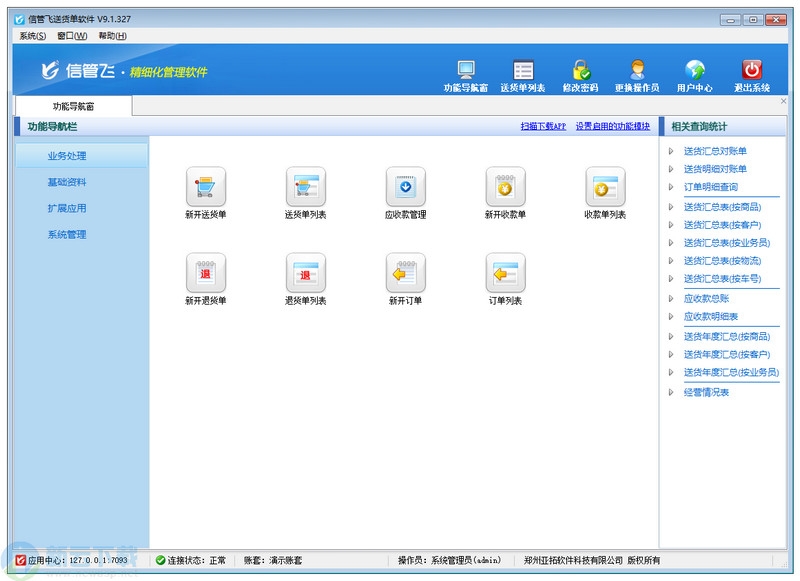The image size is (800, 581).
Task: Click the 设置启用的功能模块 link
Action: click(612, 127)
